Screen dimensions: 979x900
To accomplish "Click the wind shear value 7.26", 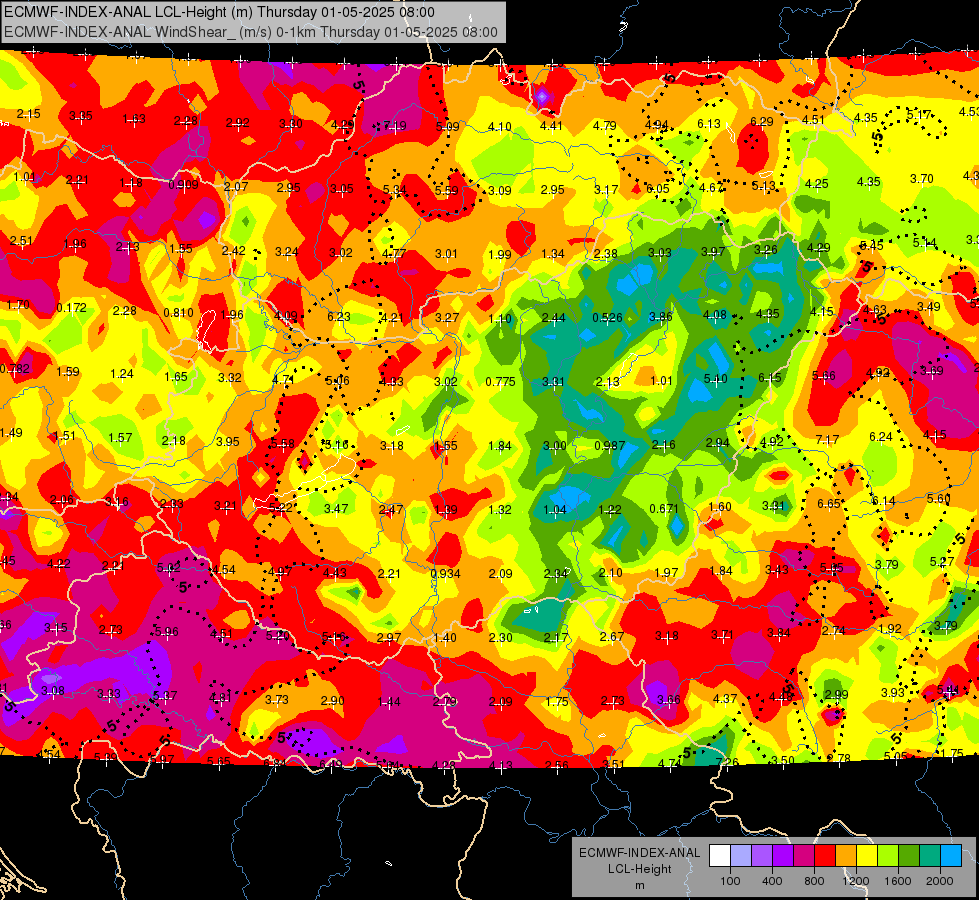I will (x=727, y=762).
